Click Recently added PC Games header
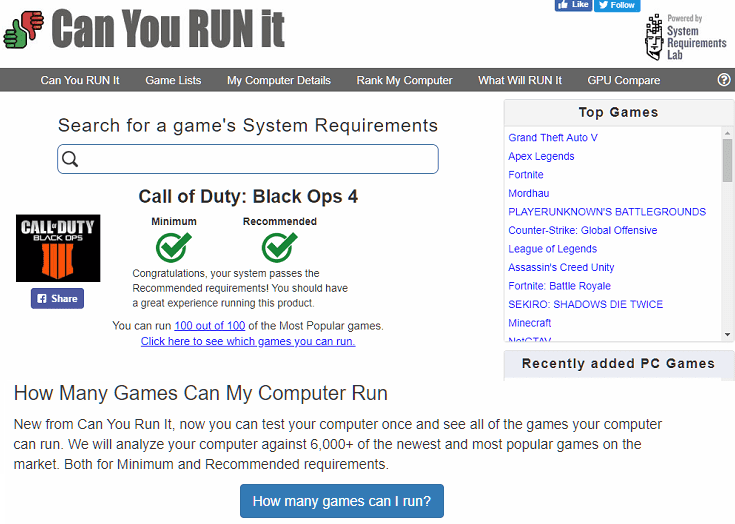This screenshot has height=524, width=735. click(618, 363)
